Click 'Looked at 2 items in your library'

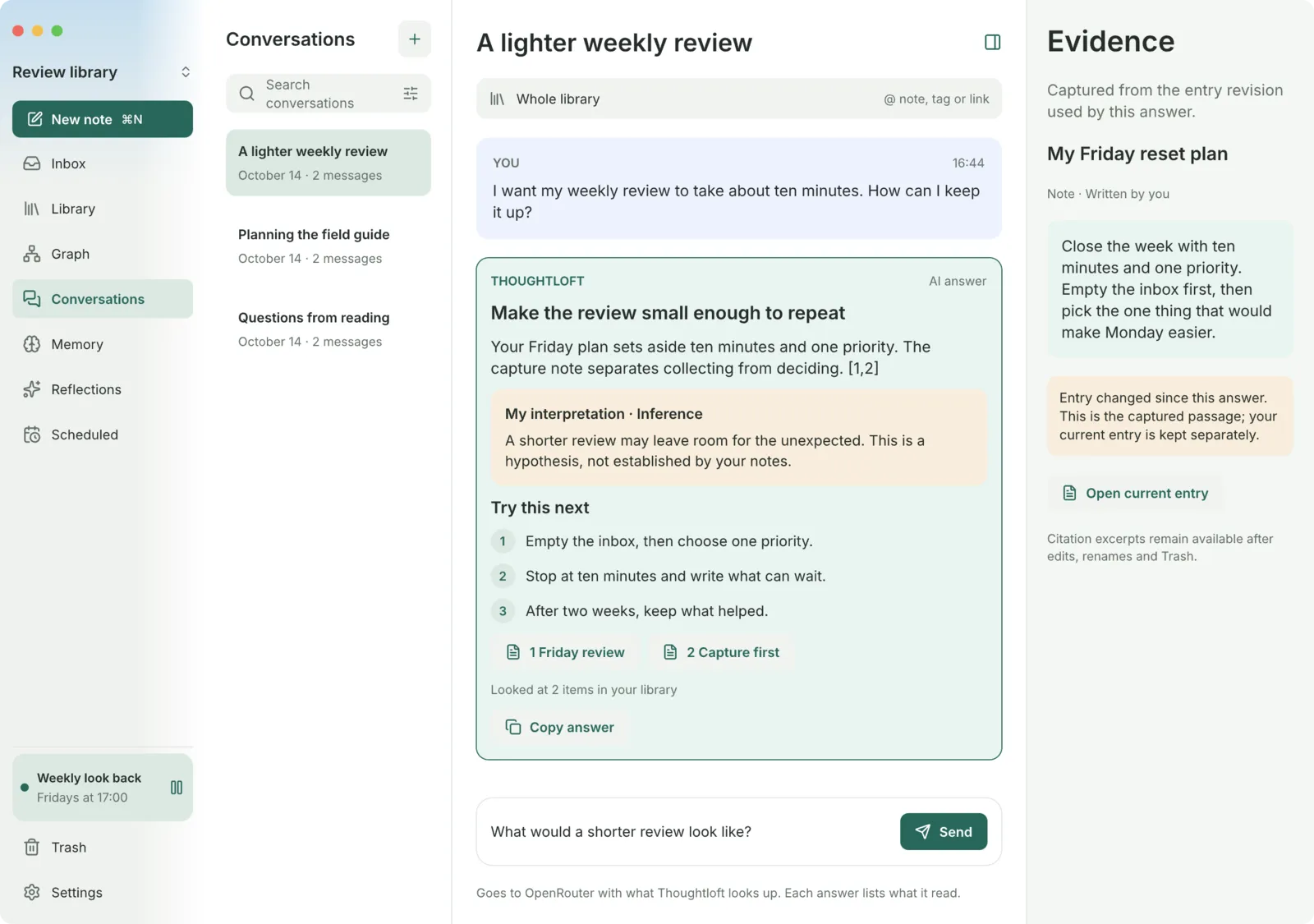pos(584,690)
